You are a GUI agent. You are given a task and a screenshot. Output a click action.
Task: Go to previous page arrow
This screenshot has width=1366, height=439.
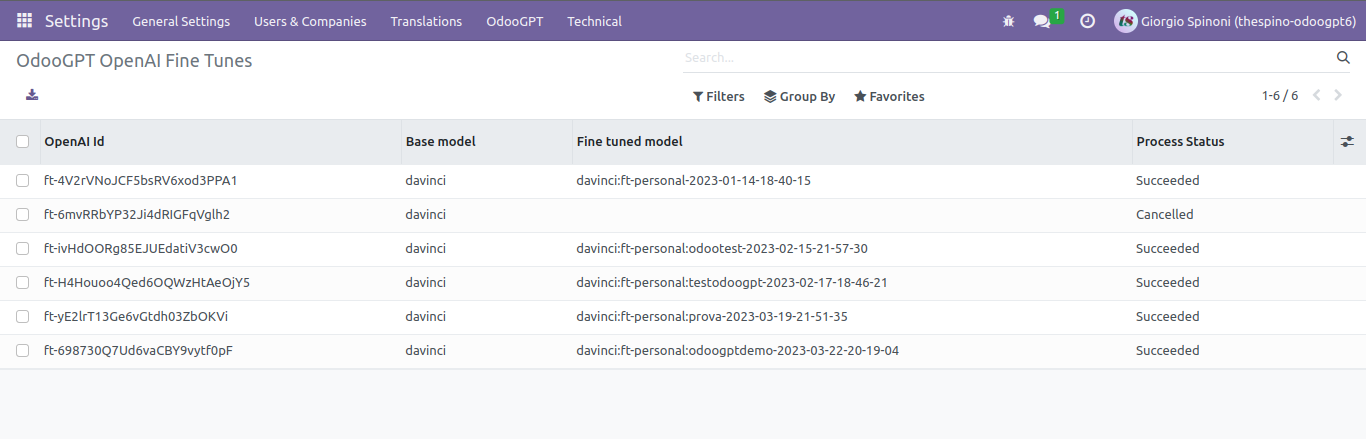tap(1316, 96)
